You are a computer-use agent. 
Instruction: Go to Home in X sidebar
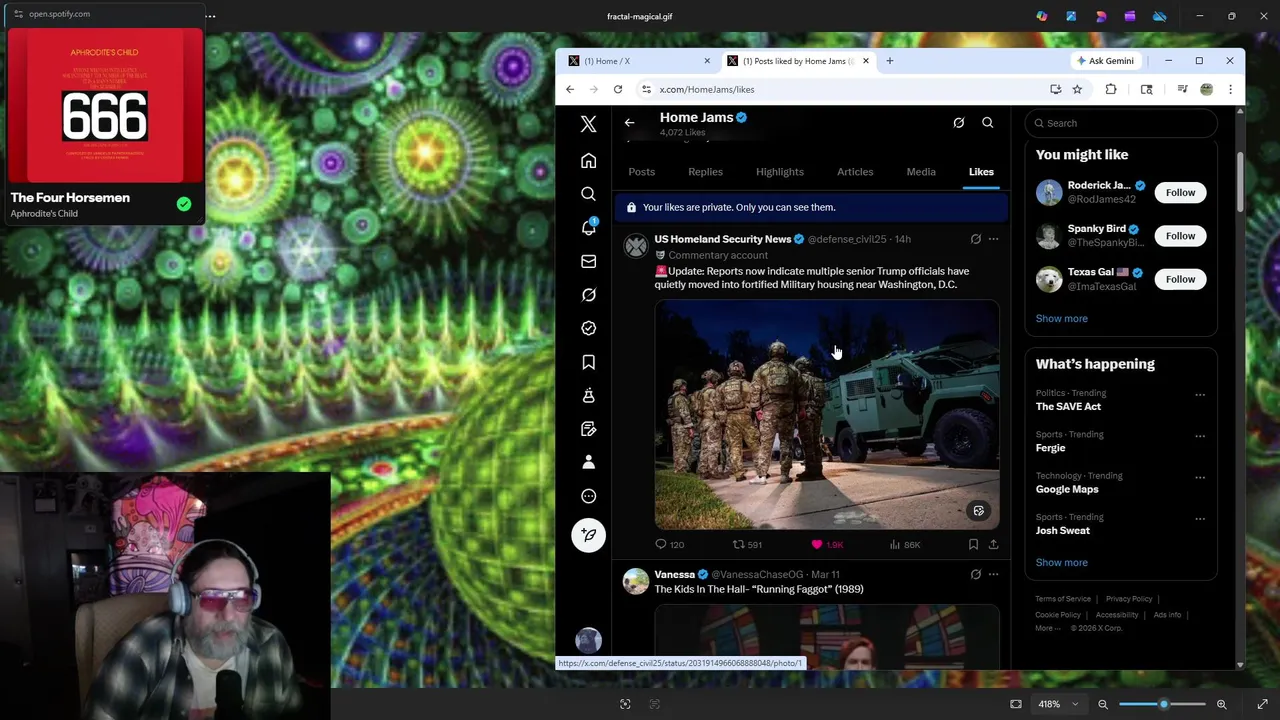coord(588,161)
